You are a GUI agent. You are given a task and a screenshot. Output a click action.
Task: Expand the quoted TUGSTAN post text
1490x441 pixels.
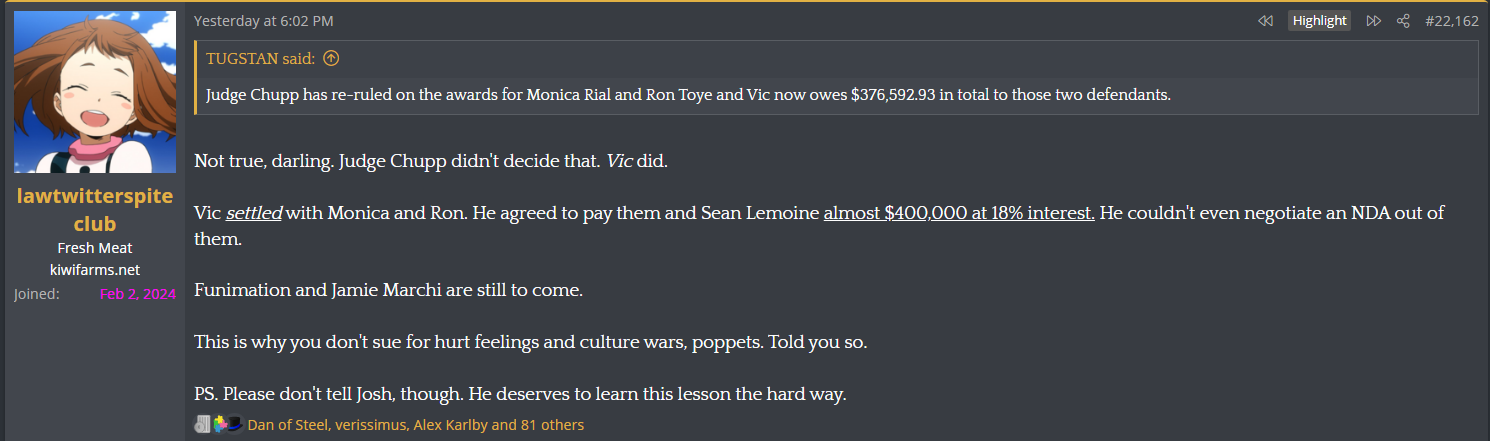point(687,96)
